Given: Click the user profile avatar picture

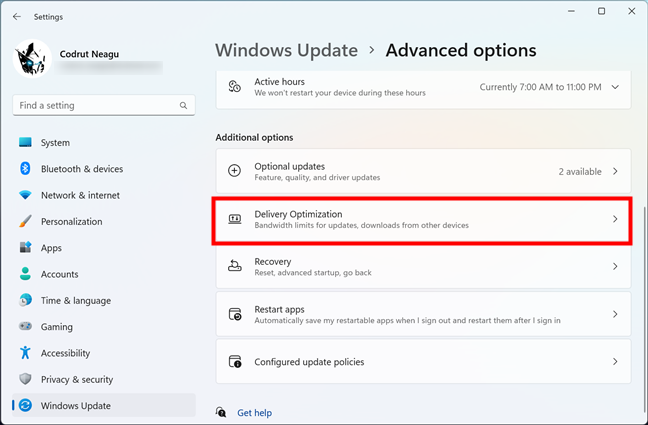Looking at the screenshot, I should click(x=32, y=59).
